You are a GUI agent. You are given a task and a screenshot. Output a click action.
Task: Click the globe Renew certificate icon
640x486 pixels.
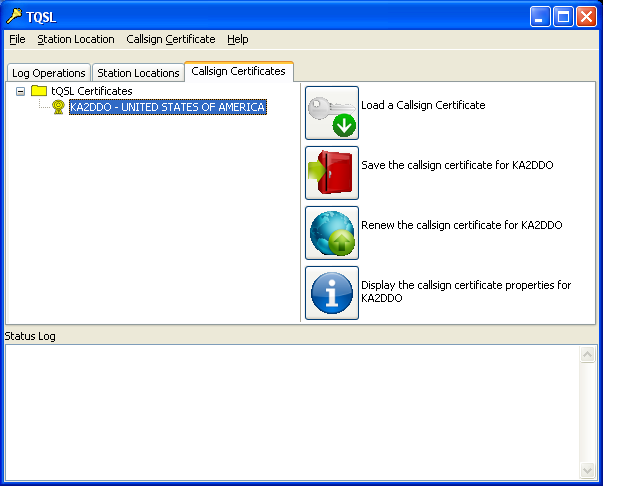(332, 233)
